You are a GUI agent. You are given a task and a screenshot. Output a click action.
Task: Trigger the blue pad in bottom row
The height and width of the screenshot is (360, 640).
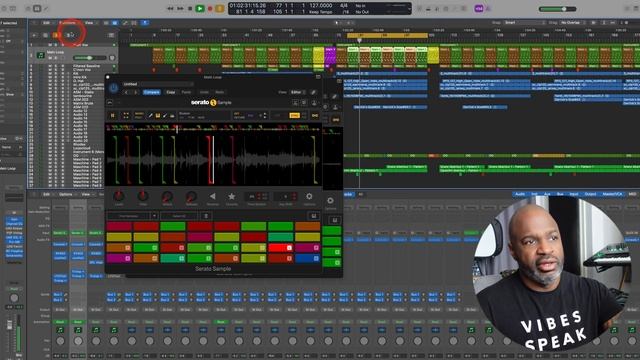point(307,258)
